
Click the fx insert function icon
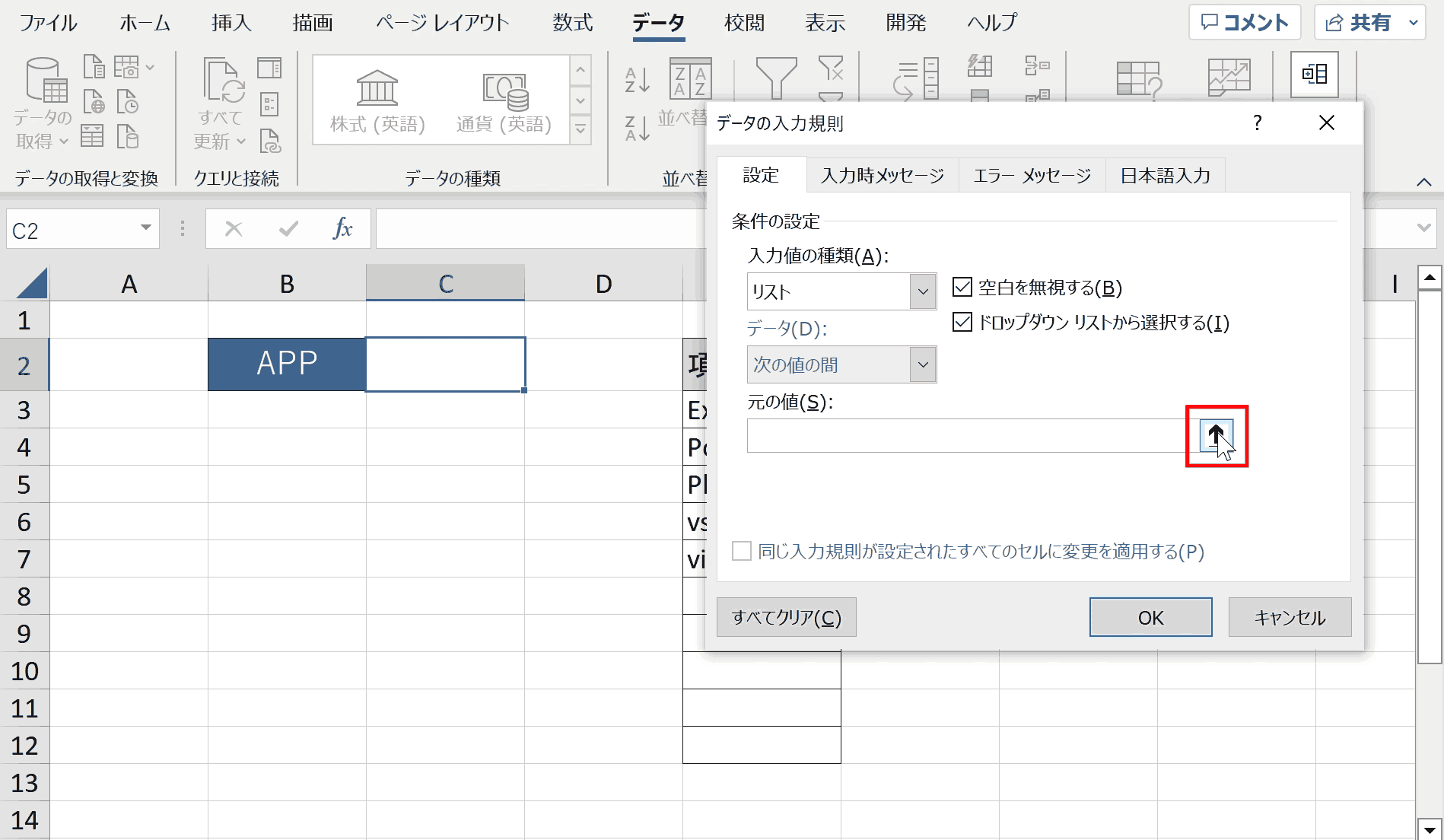pyautogui.click(x=342, y=228)
